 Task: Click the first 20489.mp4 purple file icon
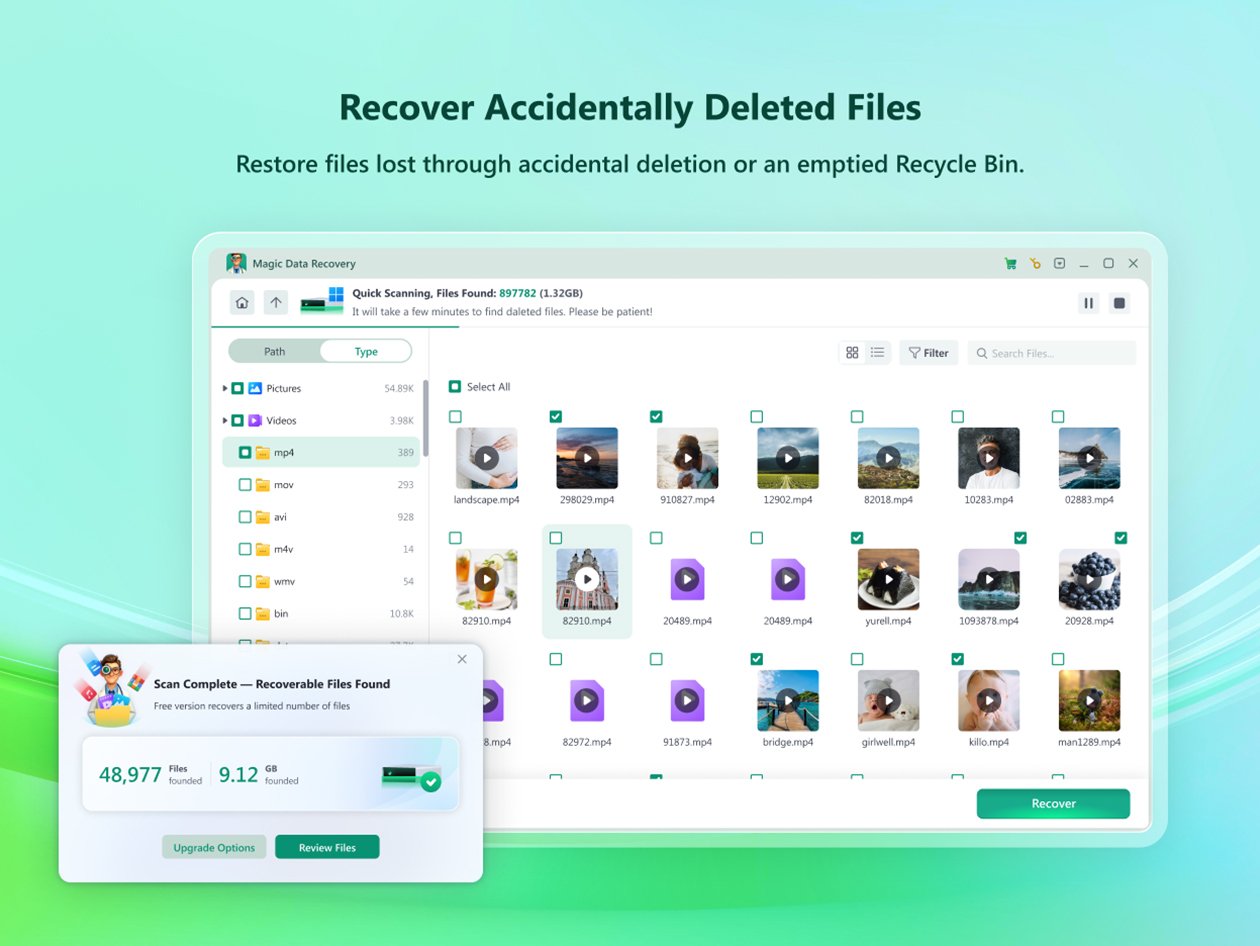click(687, 579)
